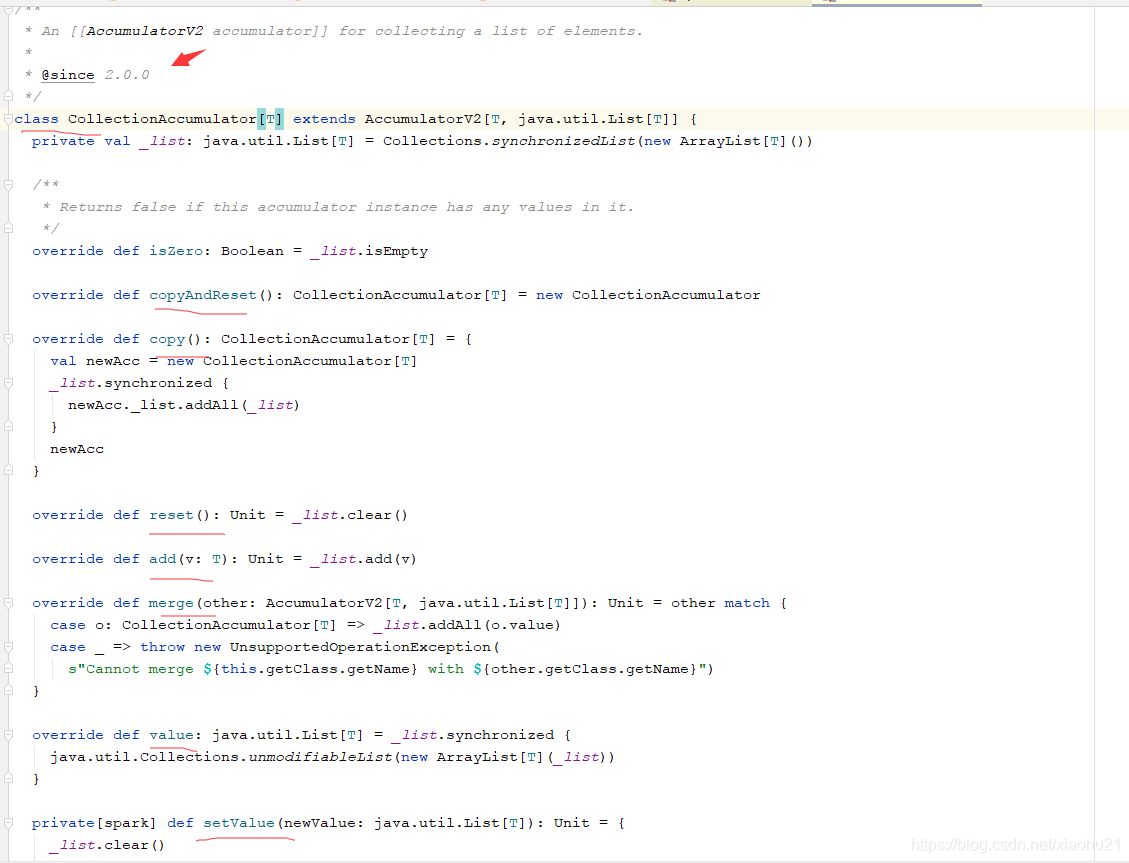The image size is (1129, 863).
Task: Click 'value' in 'override def value'
Action: click(x=171, y=735)
